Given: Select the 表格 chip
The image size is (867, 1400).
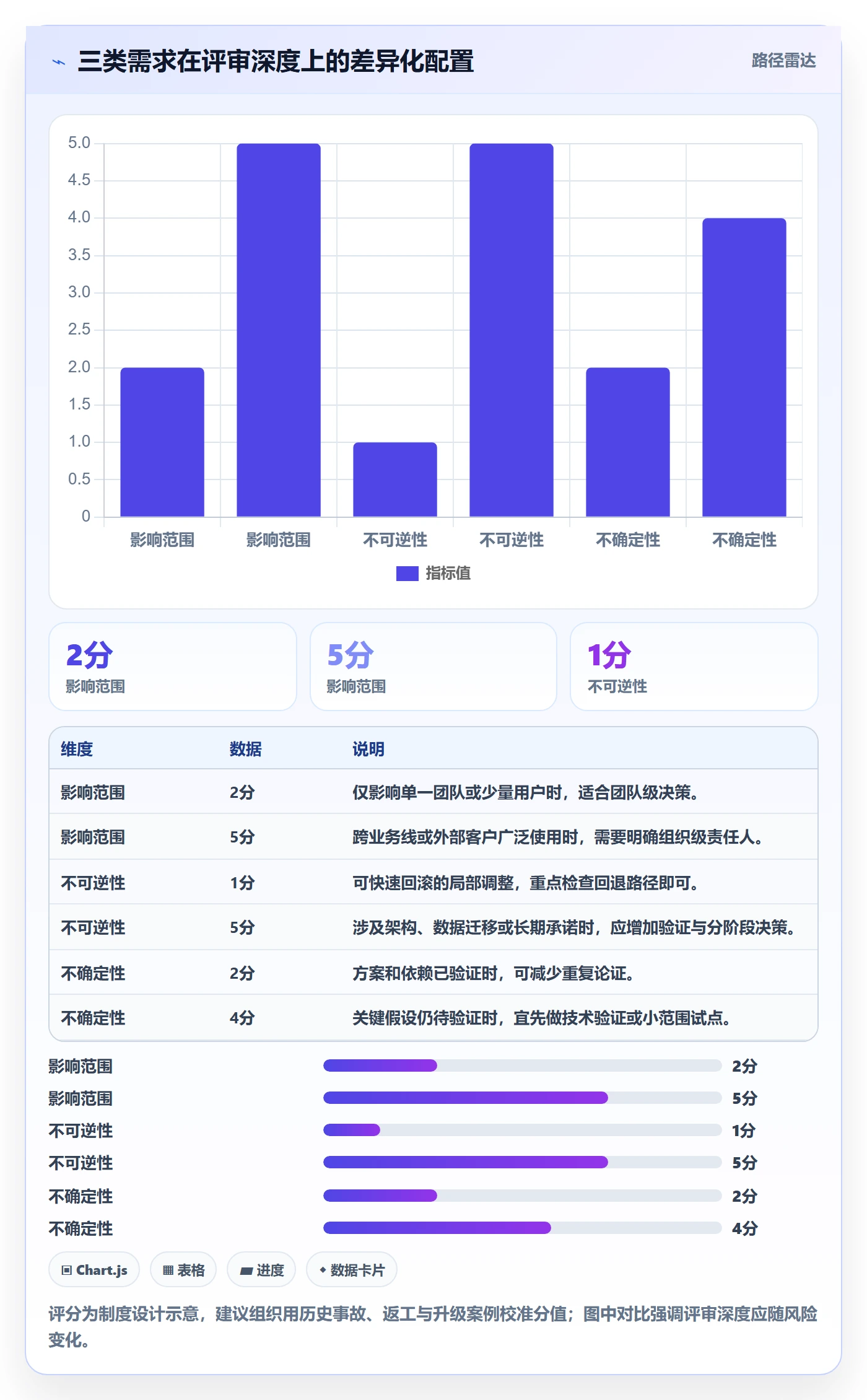Looking at the screenshot, I should [183, 1270].
